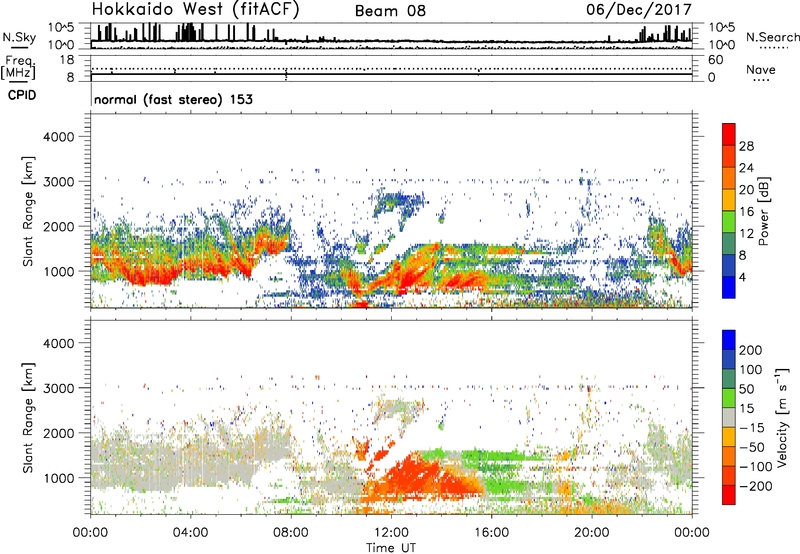Click the 'Time UT' axis title
Screen dimensions: 800x554
click(391, 548)
